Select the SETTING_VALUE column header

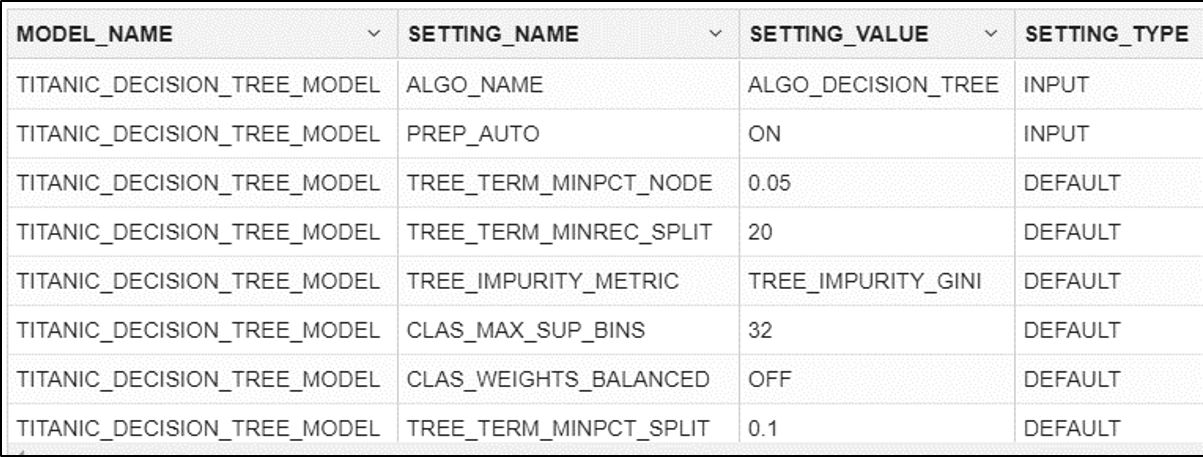(x=837, y=35)
